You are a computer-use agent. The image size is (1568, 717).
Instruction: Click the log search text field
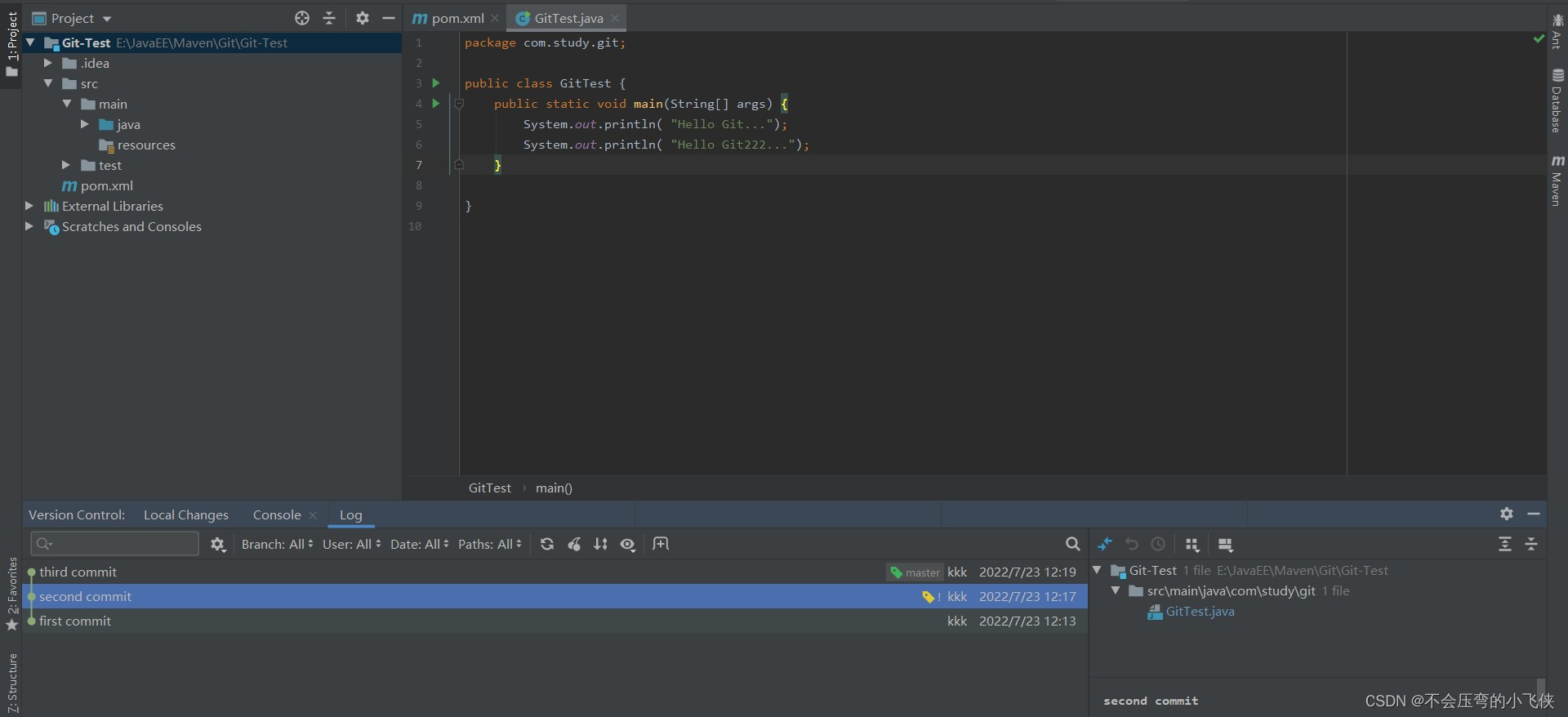[114, 543]
